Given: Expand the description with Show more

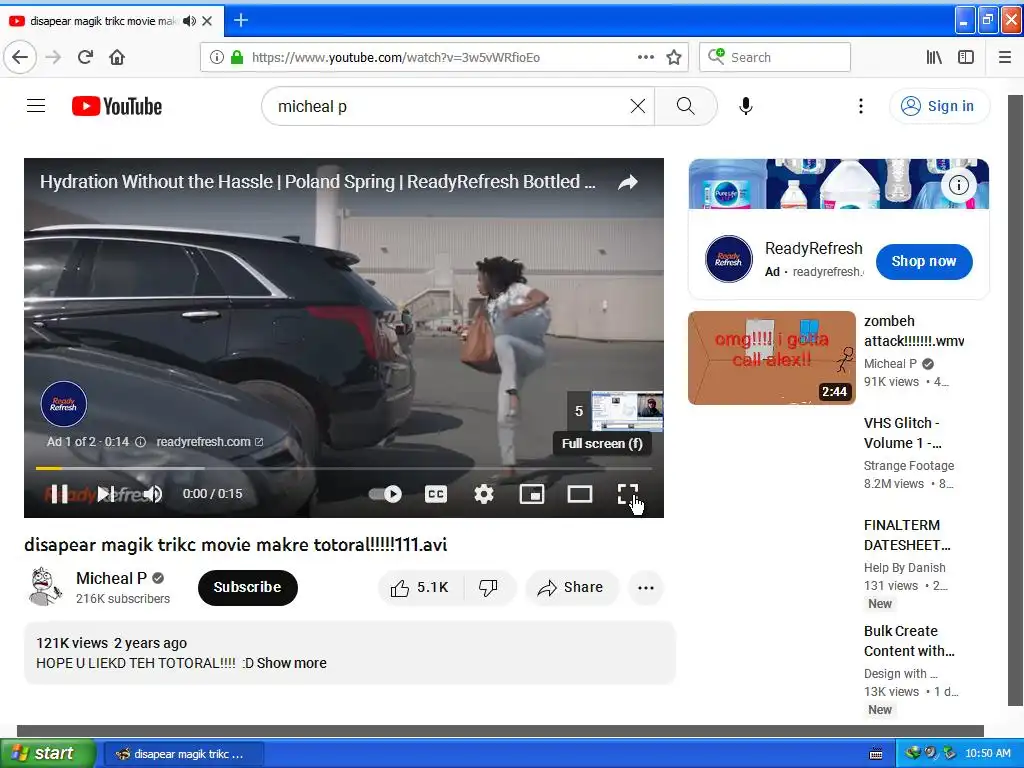Looking at the screenshot, I should pos(291,664).
